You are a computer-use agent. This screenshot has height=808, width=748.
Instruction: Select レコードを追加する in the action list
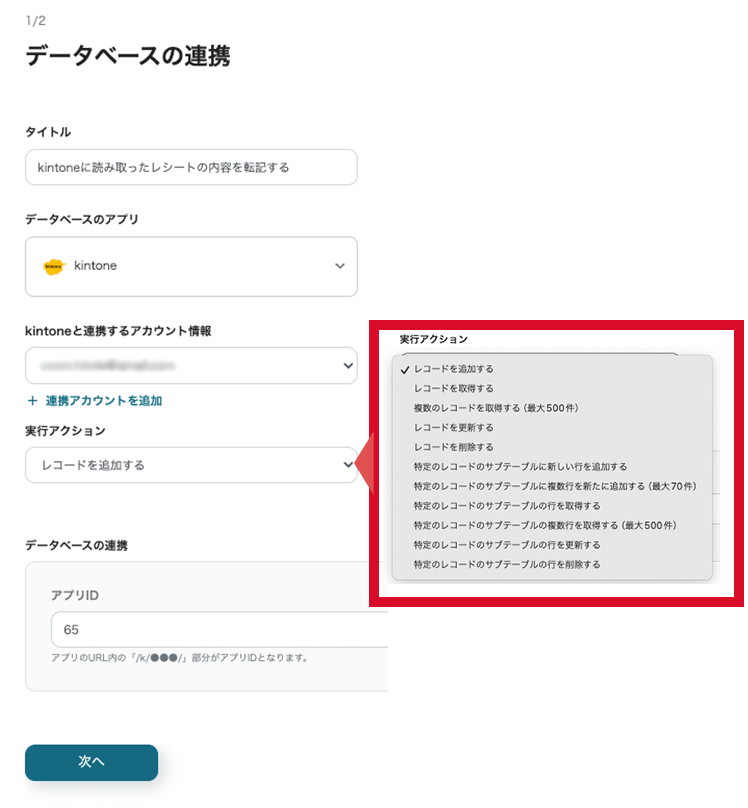click(x=454, y=369)
